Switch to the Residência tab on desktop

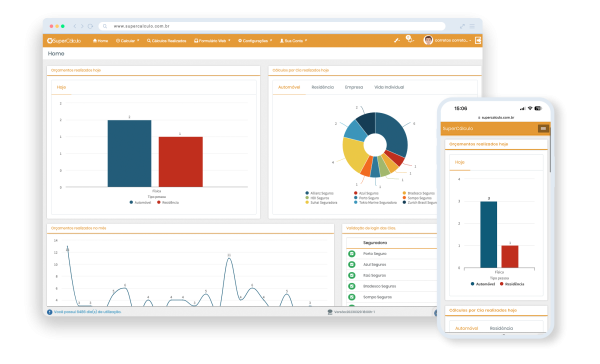(x=323, y=87)
